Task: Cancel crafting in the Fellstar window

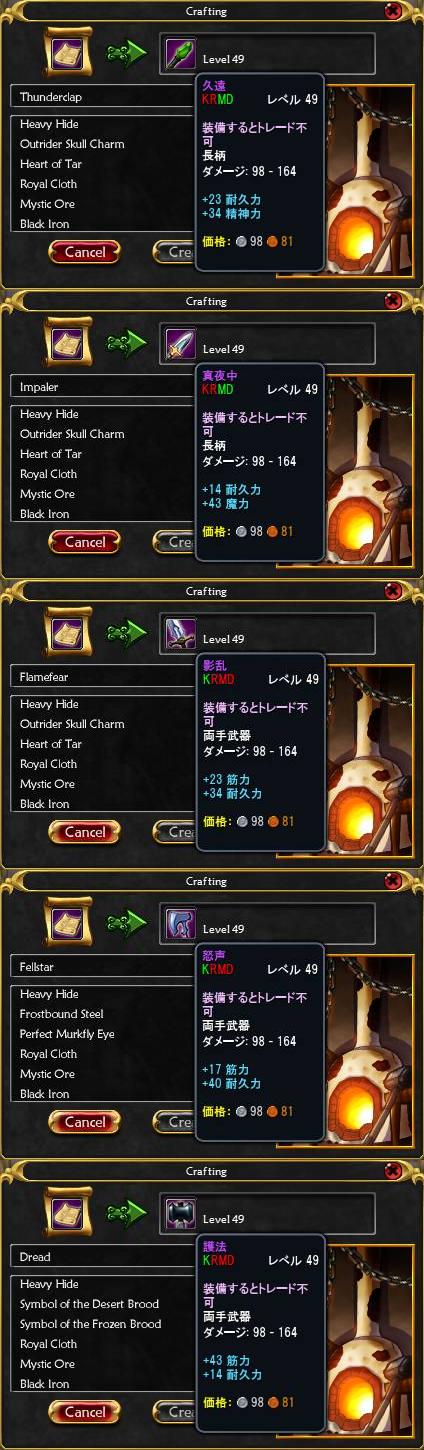Action: (x=85, y=1122)
